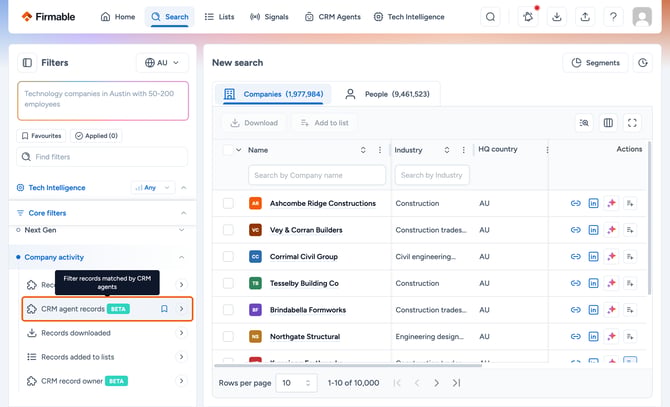Image resolution: width=670 pixels, height=407 pixels.
Task: Click AI sparkle icon for Vey & Corran Builders
Action: [x=611, y=230]
